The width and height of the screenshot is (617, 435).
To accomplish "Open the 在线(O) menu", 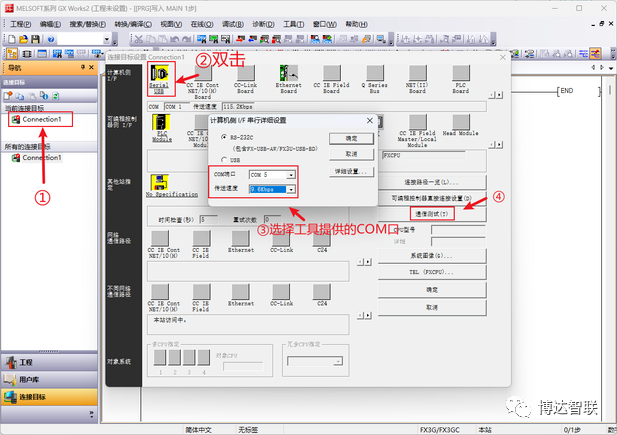I will click(202, 24).
